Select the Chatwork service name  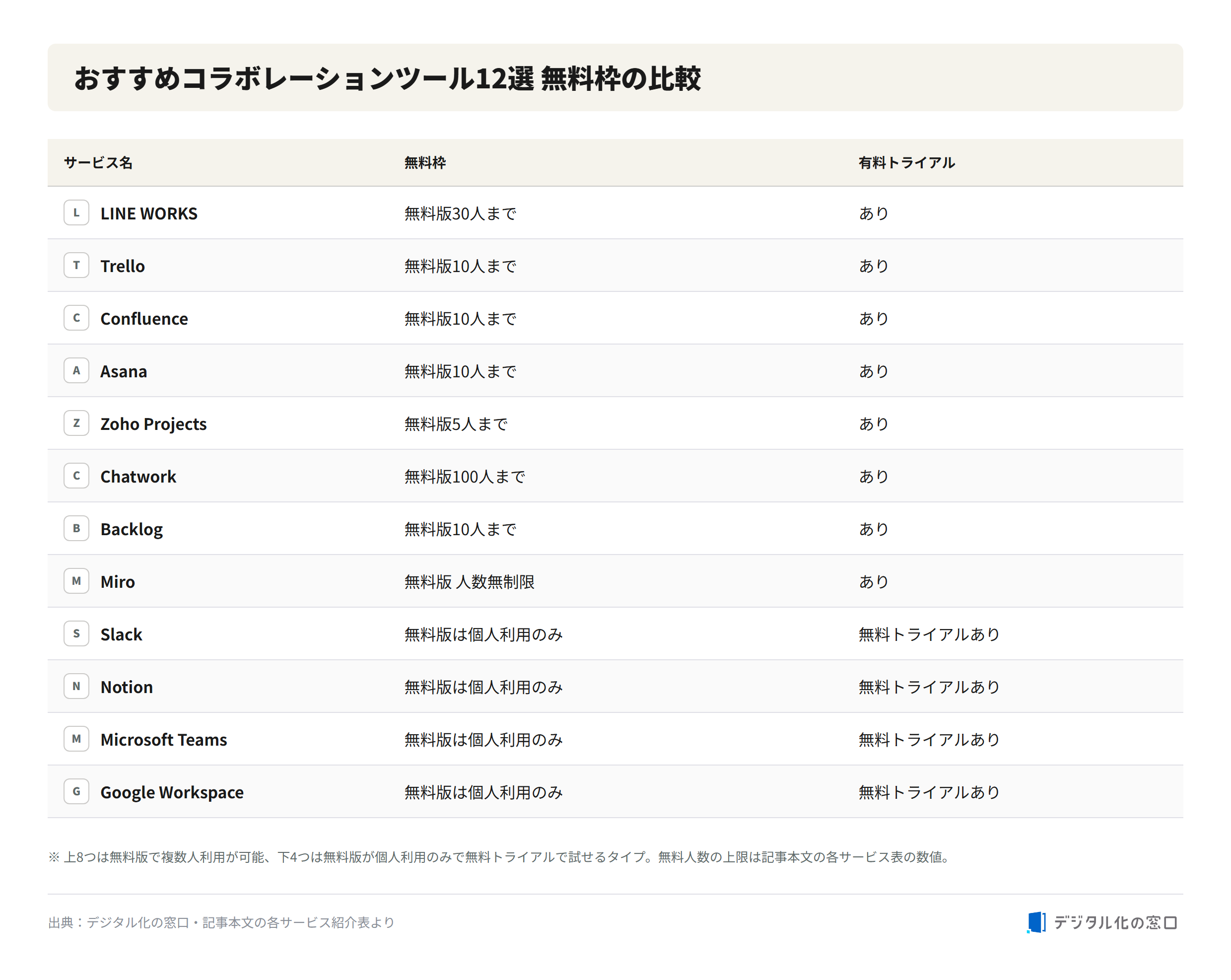click(x=138, y=476)
